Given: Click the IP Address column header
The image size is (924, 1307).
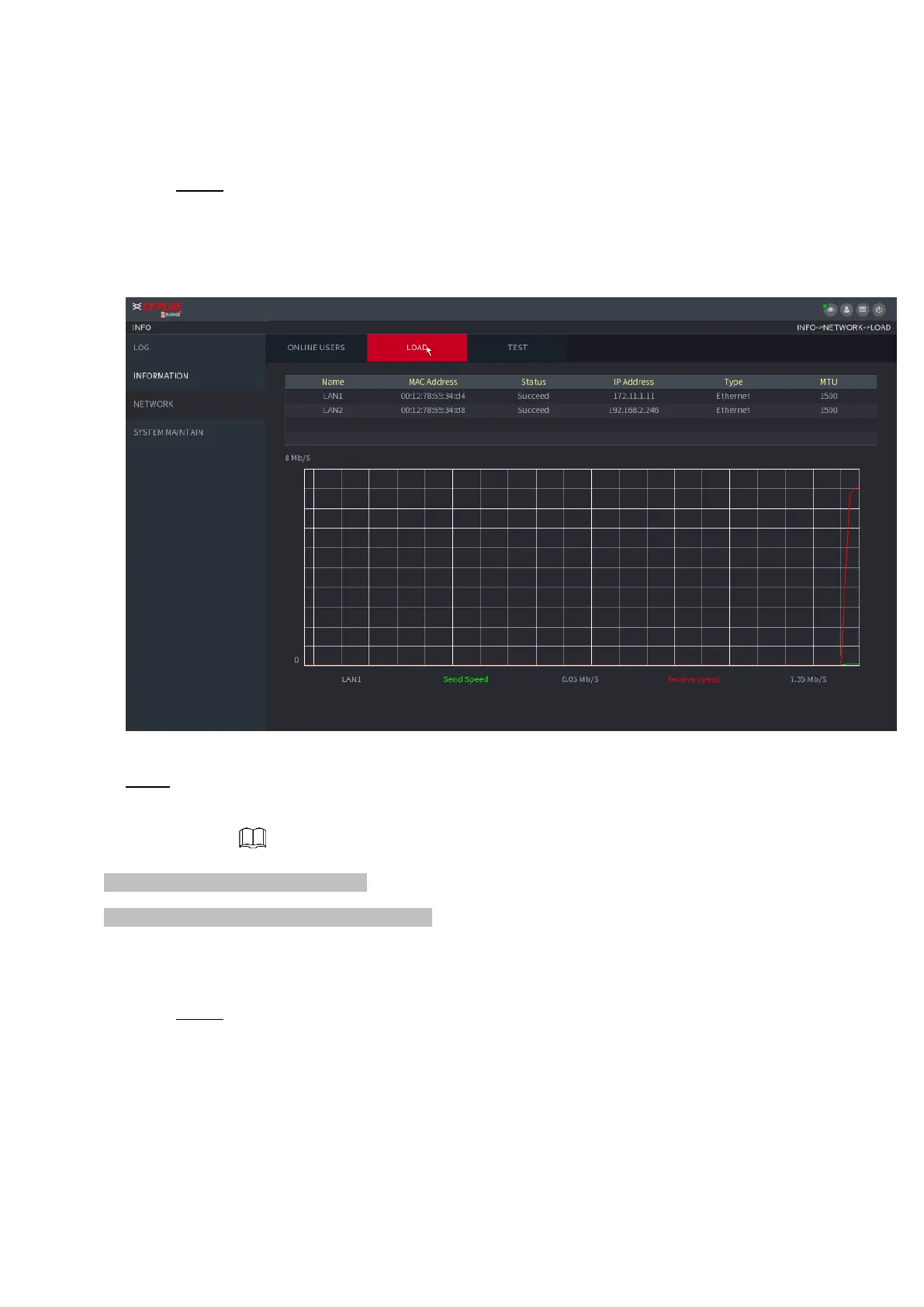Looking at the screenshot, I should coord(634,382).
